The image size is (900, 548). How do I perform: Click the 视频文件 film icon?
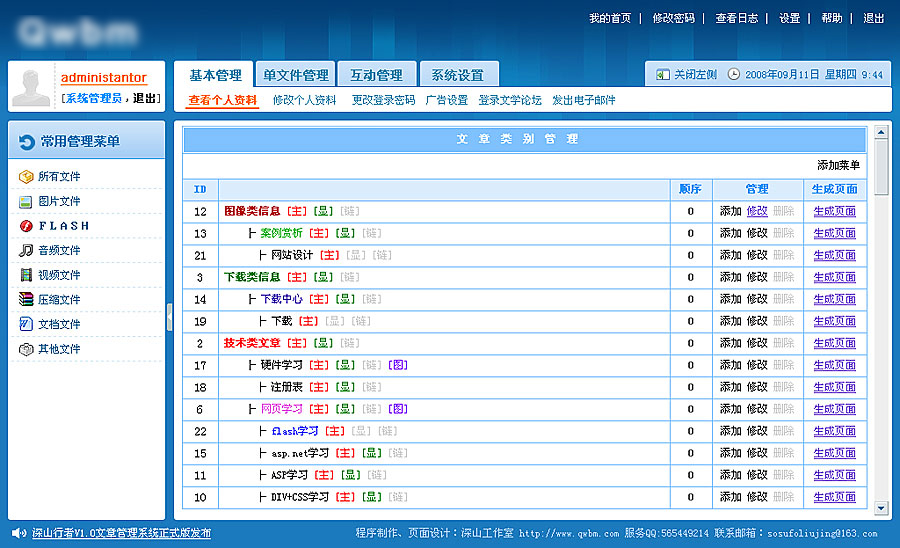26,275
